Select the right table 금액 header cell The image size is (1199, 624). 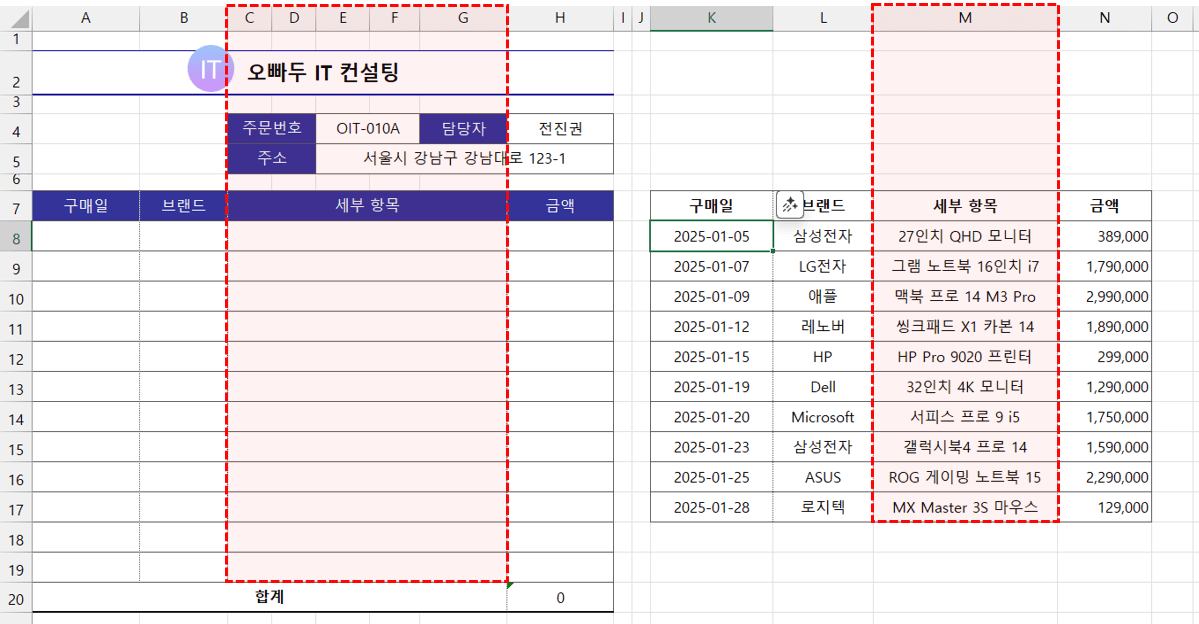(x=1104, y=206)
